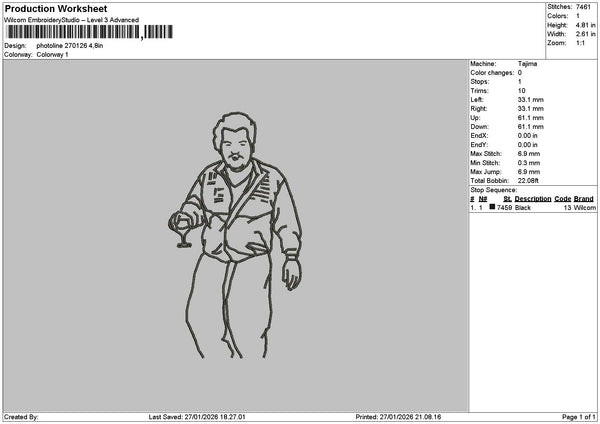600x424 pixels.
Task: Click the Page 1 of 1 indicator
Action: [579, 417]
